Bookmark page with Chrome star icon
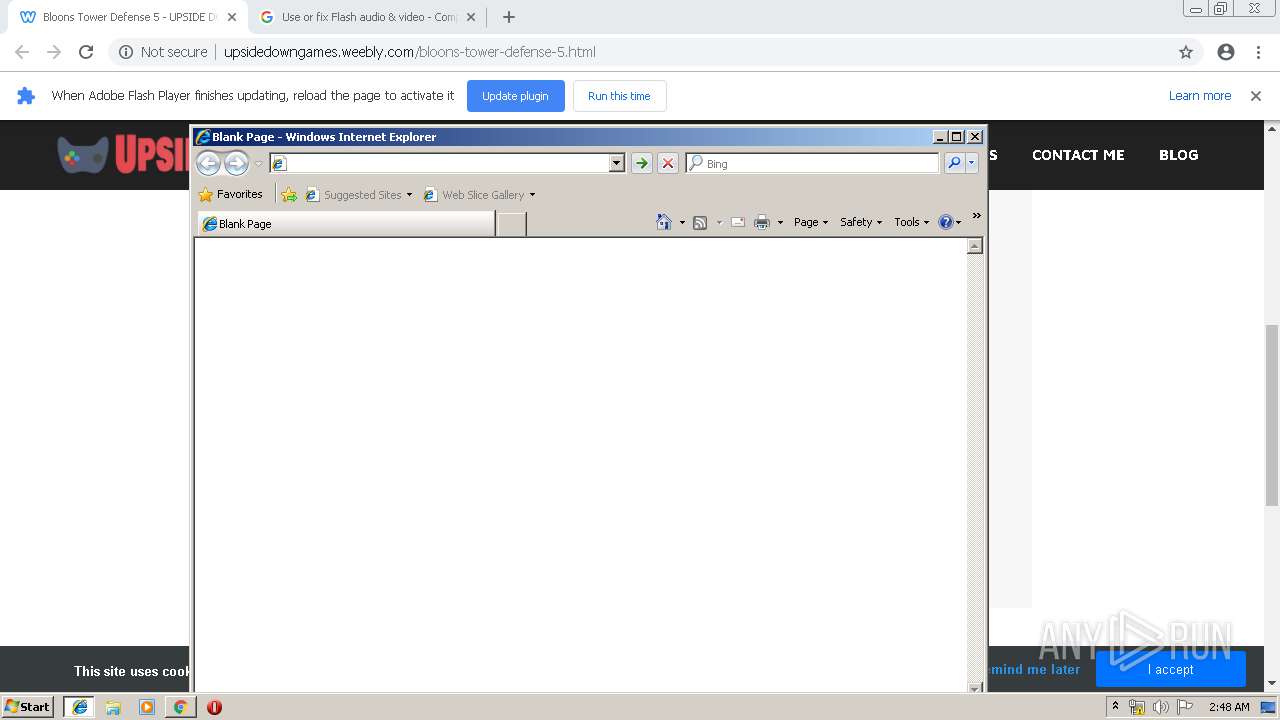Screen dimensions: 1280x720 pos(1186,52)
